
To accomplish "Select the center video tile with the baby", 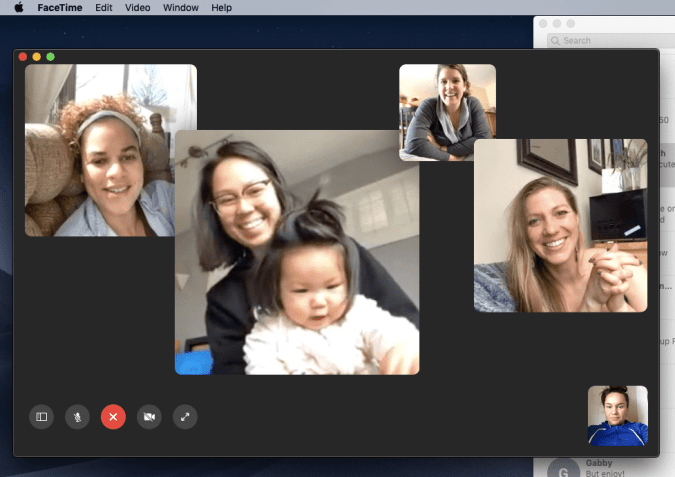I will (297, 252).
